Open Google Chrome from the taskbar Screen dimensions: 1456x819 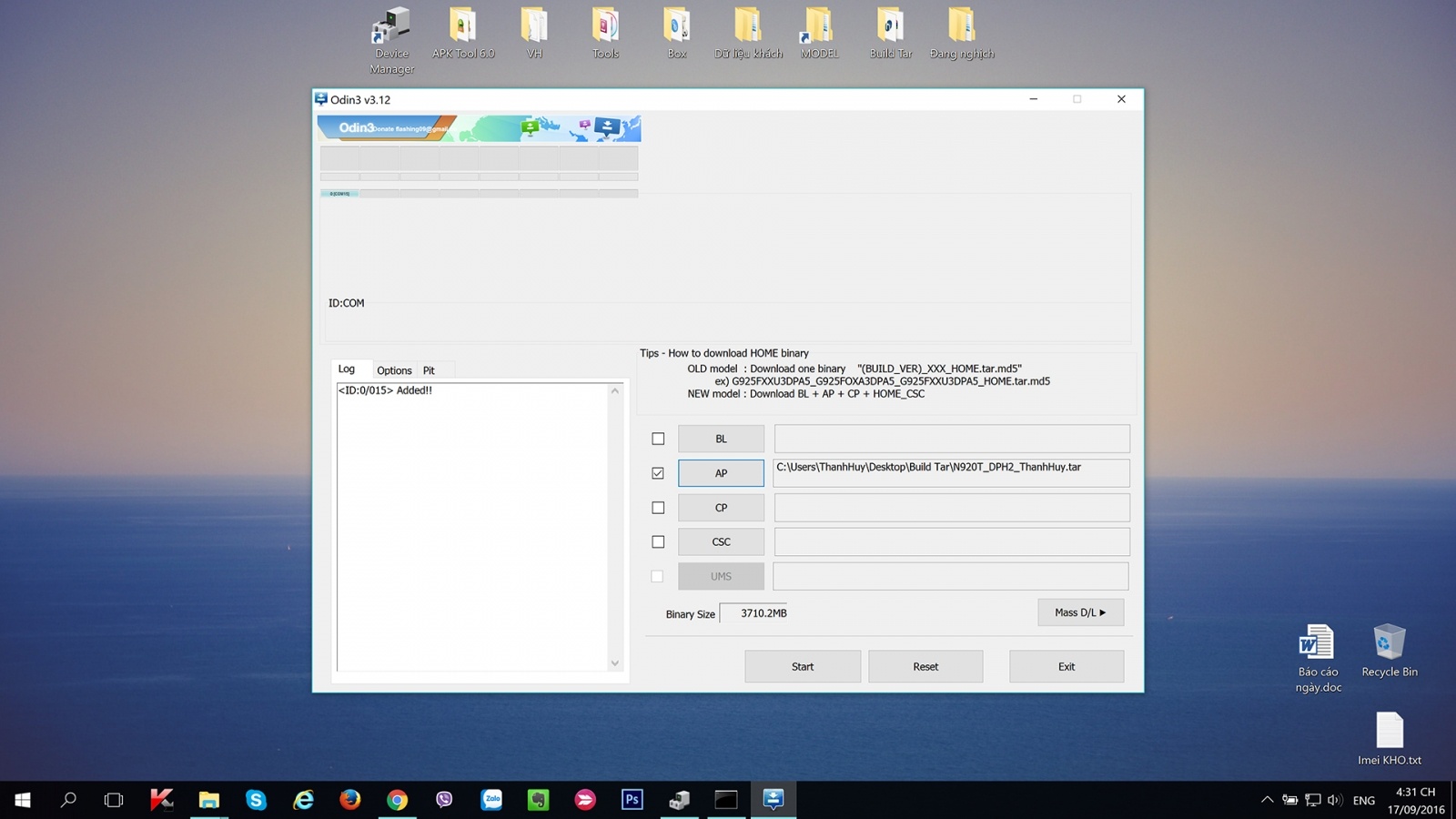[397, 800]
